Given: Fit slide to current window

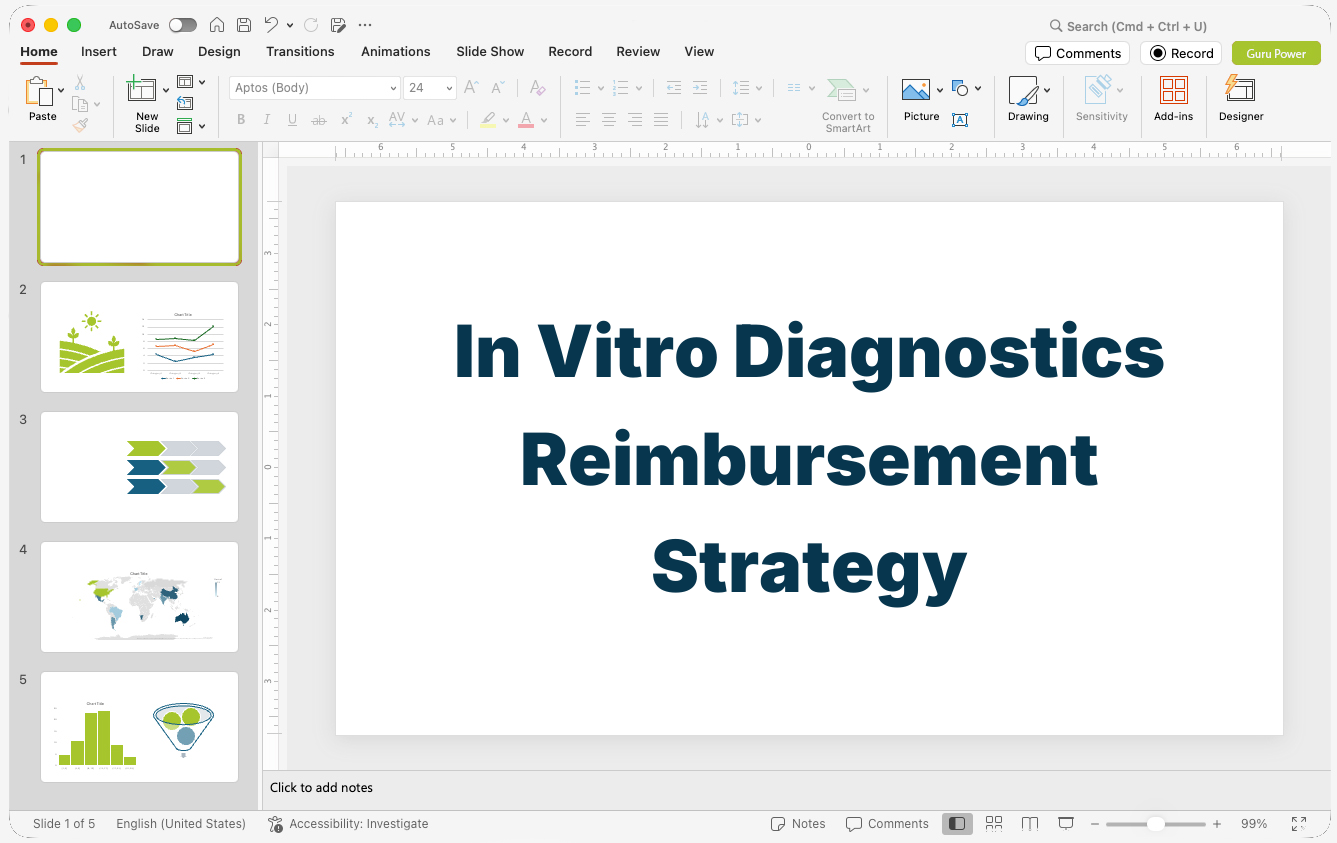Looking at the screenshot, I should tap(1299, 823).
